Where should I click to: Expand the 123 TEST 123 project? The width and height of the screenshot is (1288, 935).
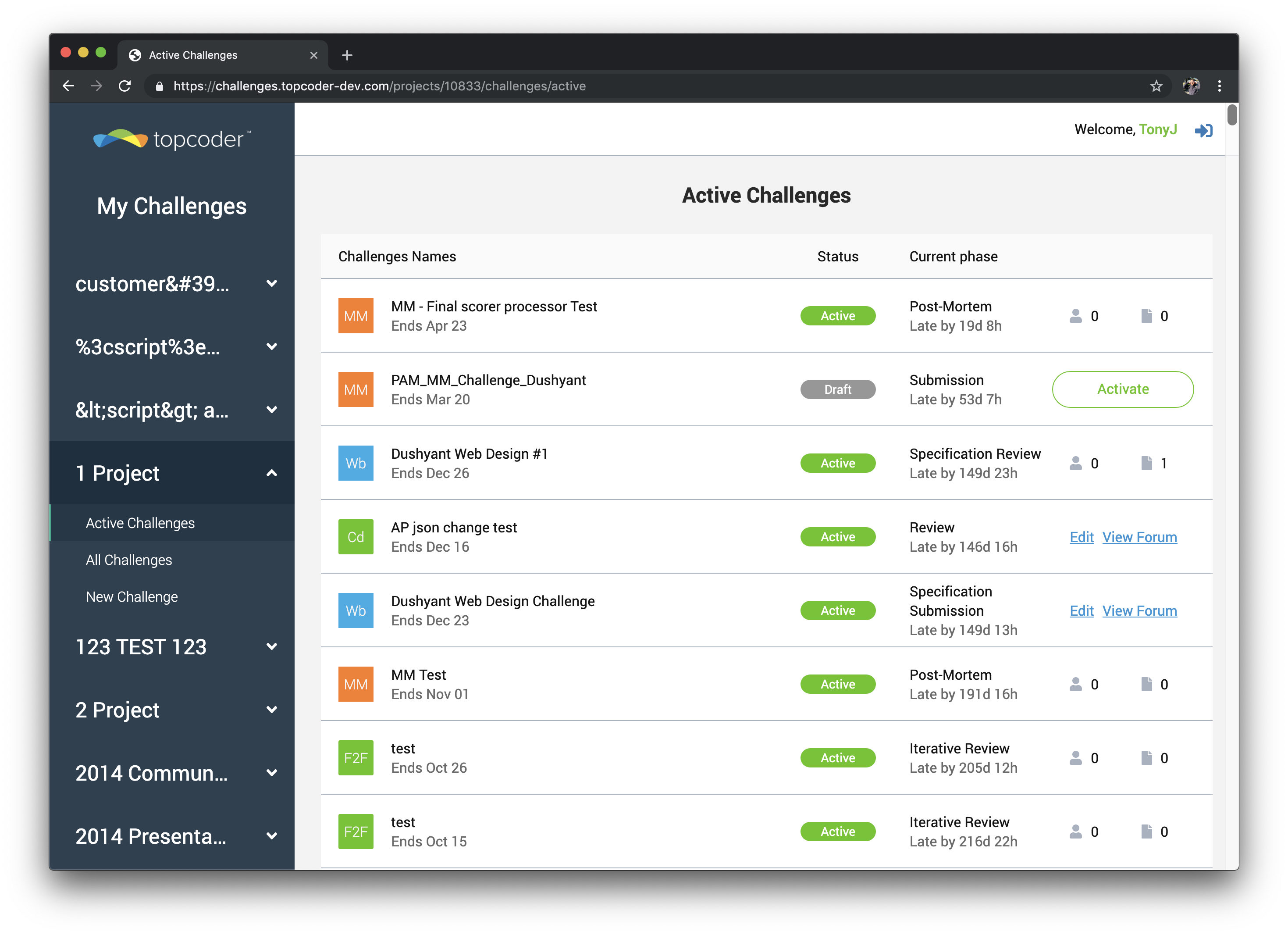coord(272,646)
